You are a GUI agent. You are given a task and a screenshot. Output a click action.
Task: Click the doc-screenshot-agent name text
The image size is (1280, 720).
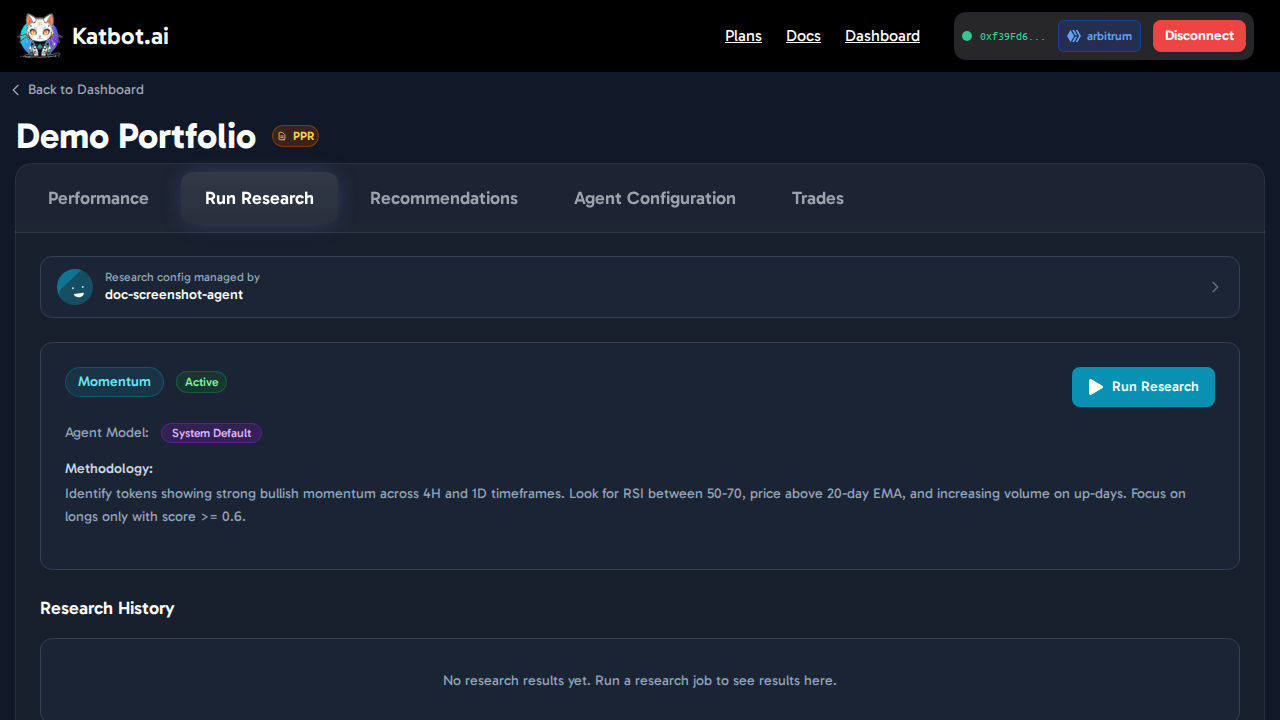[174, 295]
